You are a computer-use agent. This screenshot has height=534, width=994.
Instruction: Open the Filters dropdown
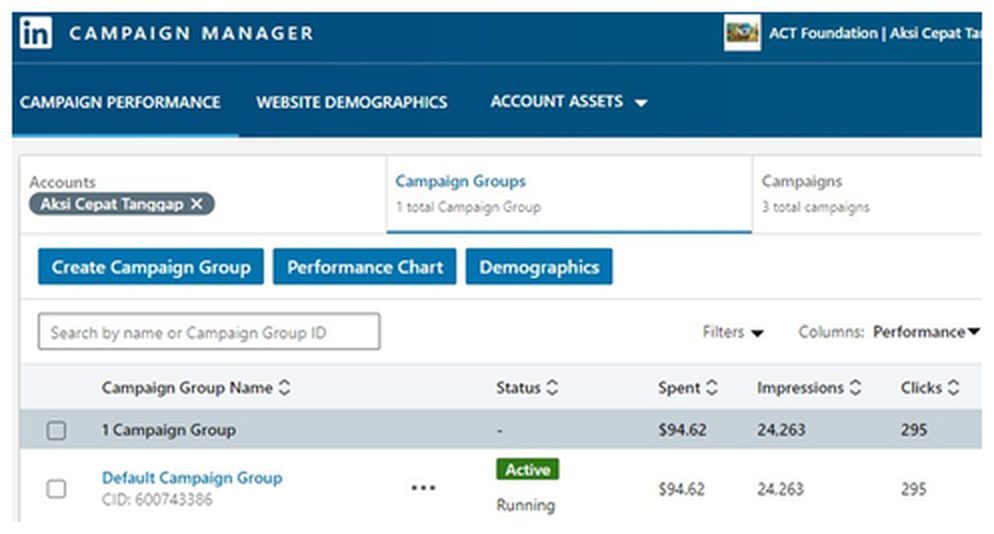[x=732, y=332]
